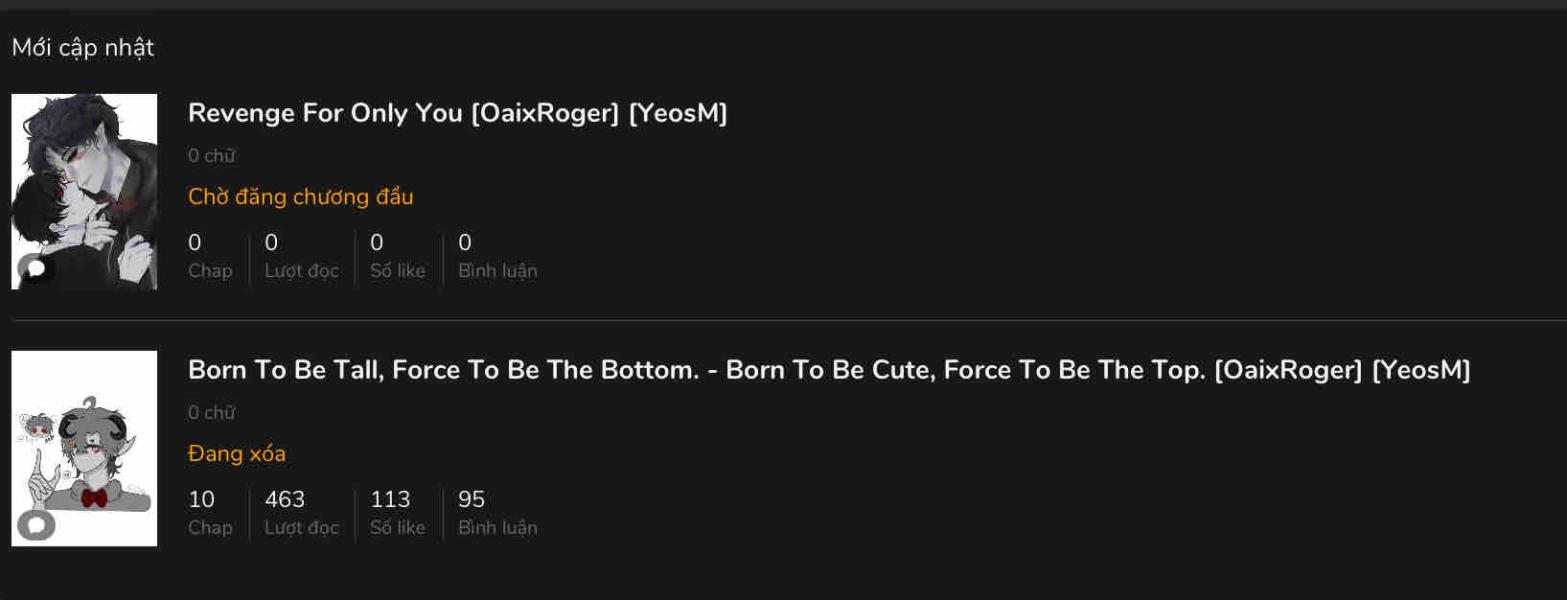Click 0 Bình luận stat of Revenge For Only You
Screen dimensions: 1567x600
pyautogui.click(x=497, y=256)
